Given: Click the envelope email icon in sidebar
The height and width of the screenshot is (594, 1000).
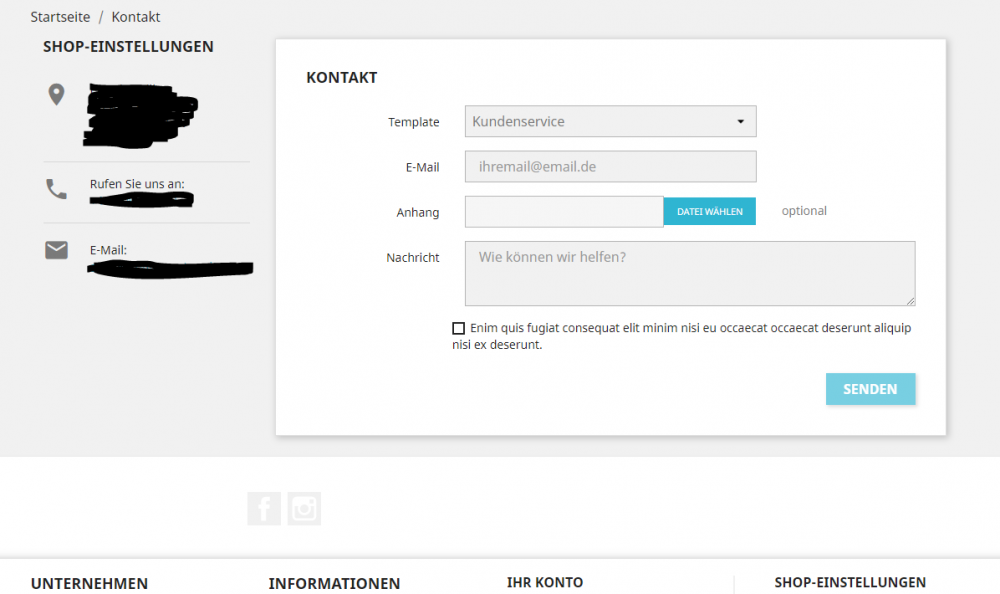Looking at the screenshot, I should point(56,250).
